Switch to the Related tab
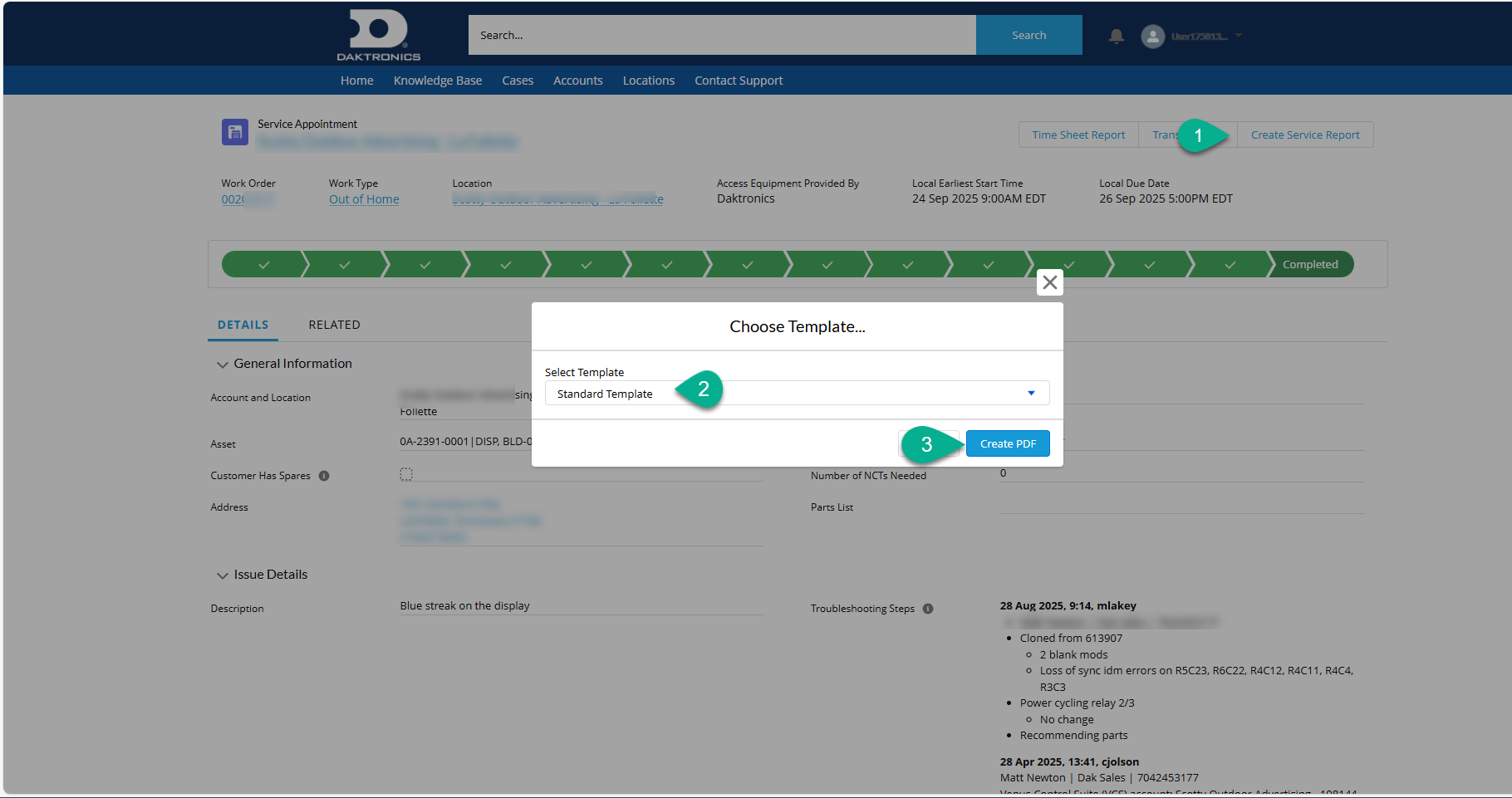This screenshot has width=1512, height=798. [334, 325]
